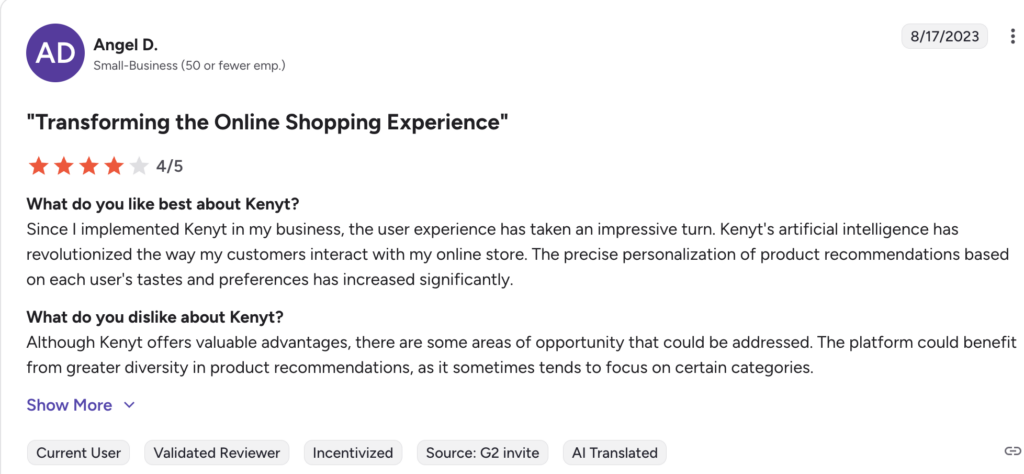This screenshot has width=1024, height=474.
Task: Expand the review with Show More
Action: coord(69,405)
